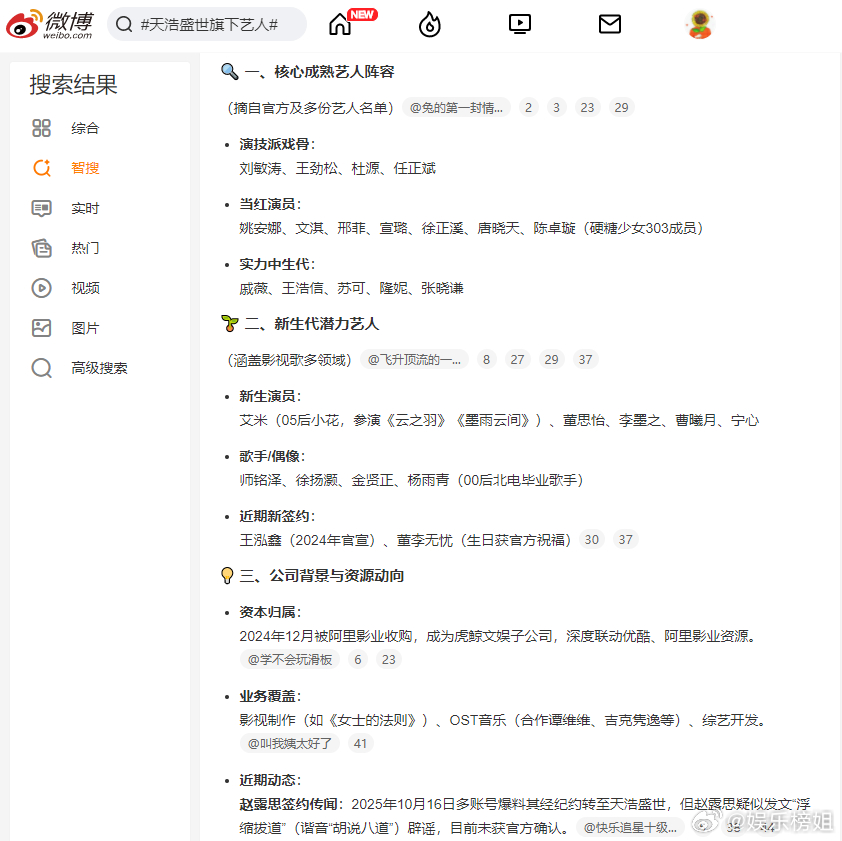The width and height of the screenshot is (842, 841).
Task: Open reference 23 next to 摘自官方及多份艺人名单
Action: pyautogui.click(x=587, y=107)
